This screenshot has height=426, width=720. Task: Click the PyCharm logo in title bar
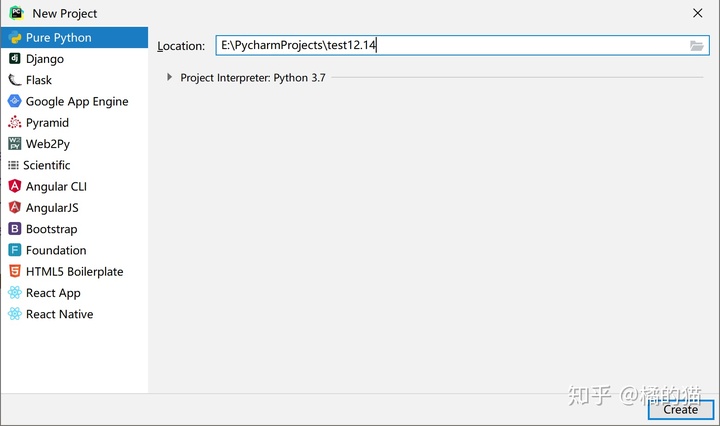[17, 13]
